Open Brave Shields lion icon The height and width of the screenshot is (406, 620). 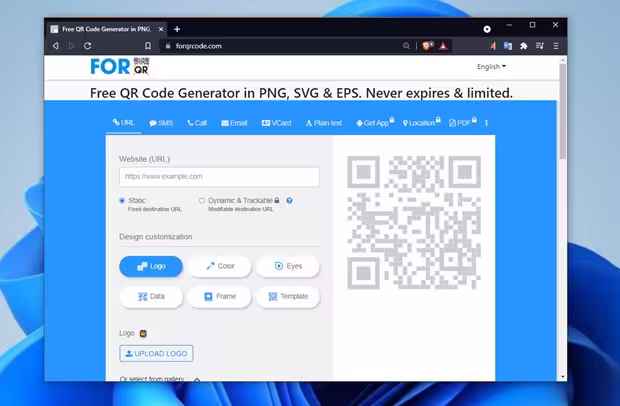(x=428, y=46)
